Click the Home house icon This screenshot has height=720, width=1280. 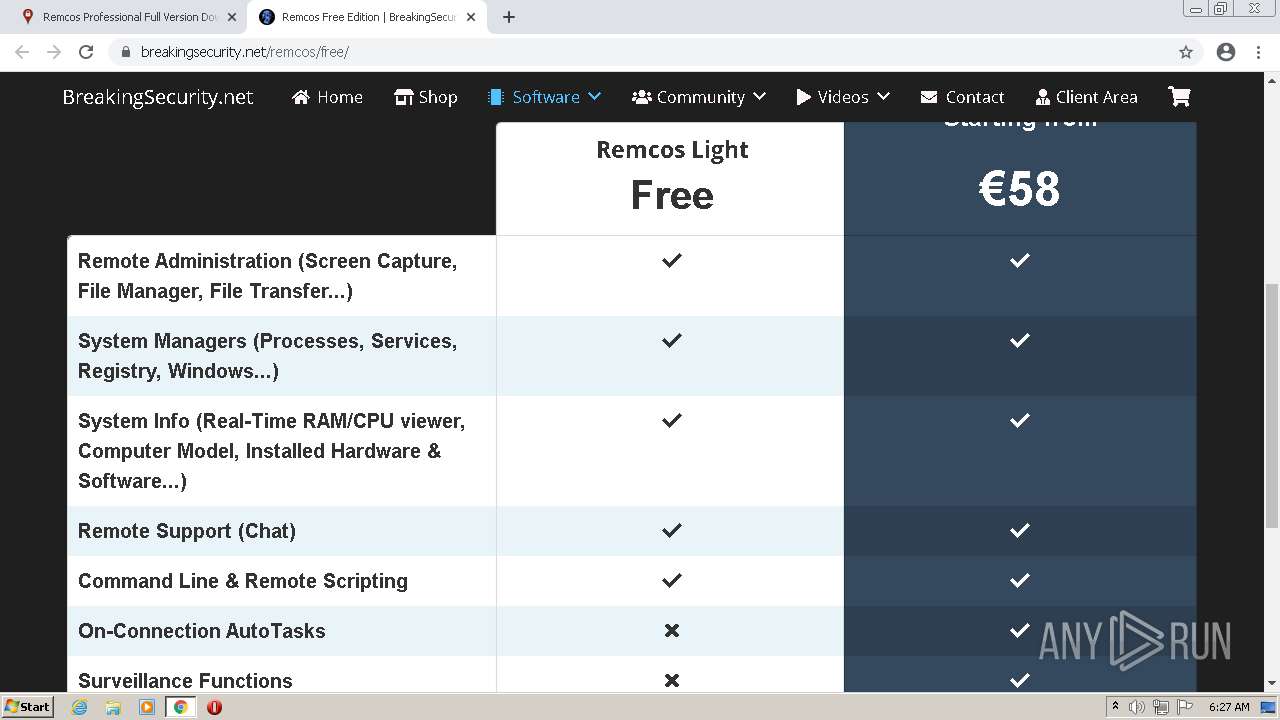point(300,97)
